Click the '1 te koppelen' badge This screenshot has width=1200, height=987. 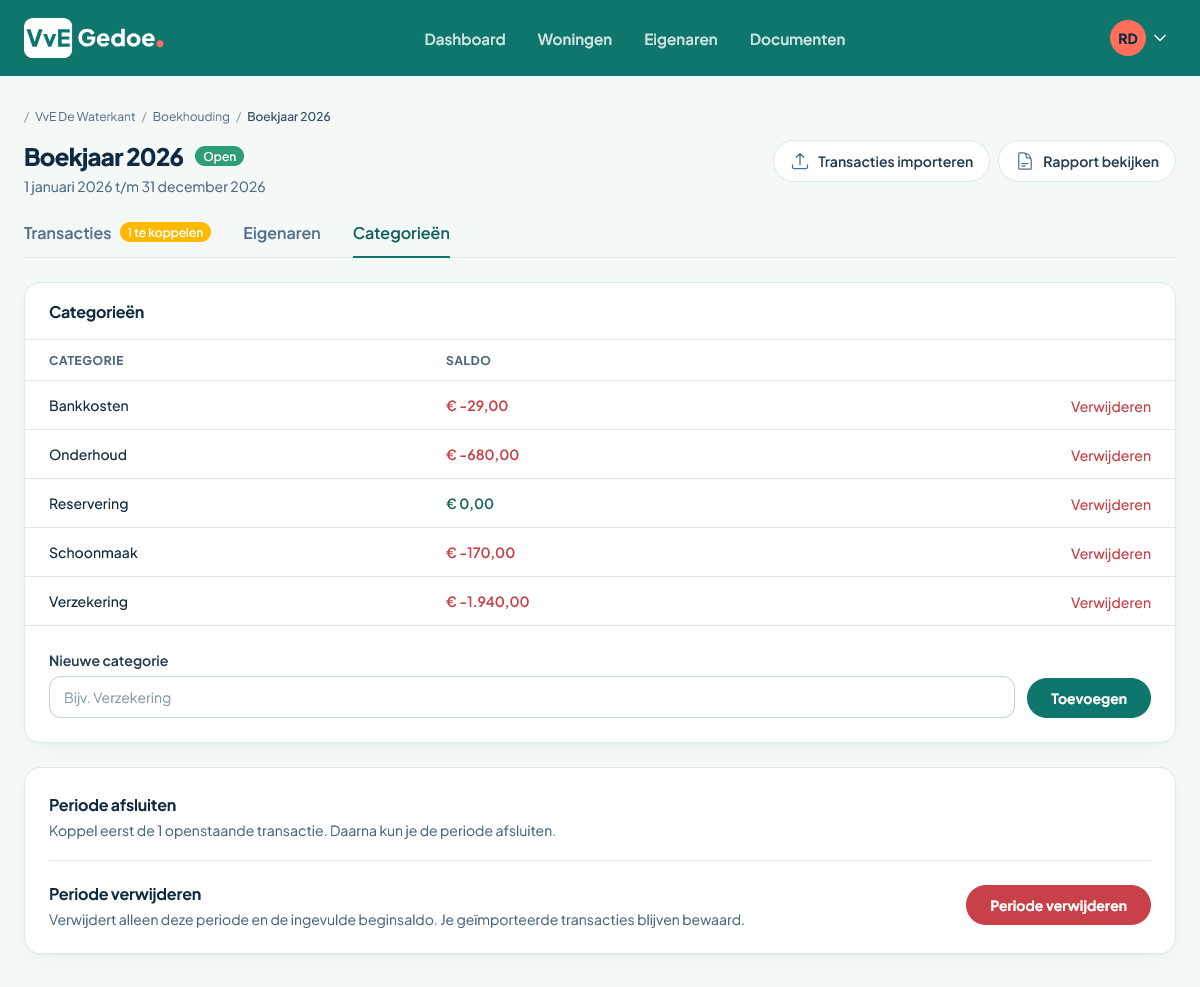tap(166, 233)
